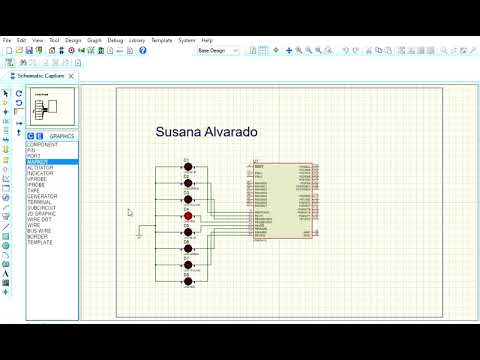Expand the Base Design variant dropdown
480x360 pixels.
click(x=218, y=51)
